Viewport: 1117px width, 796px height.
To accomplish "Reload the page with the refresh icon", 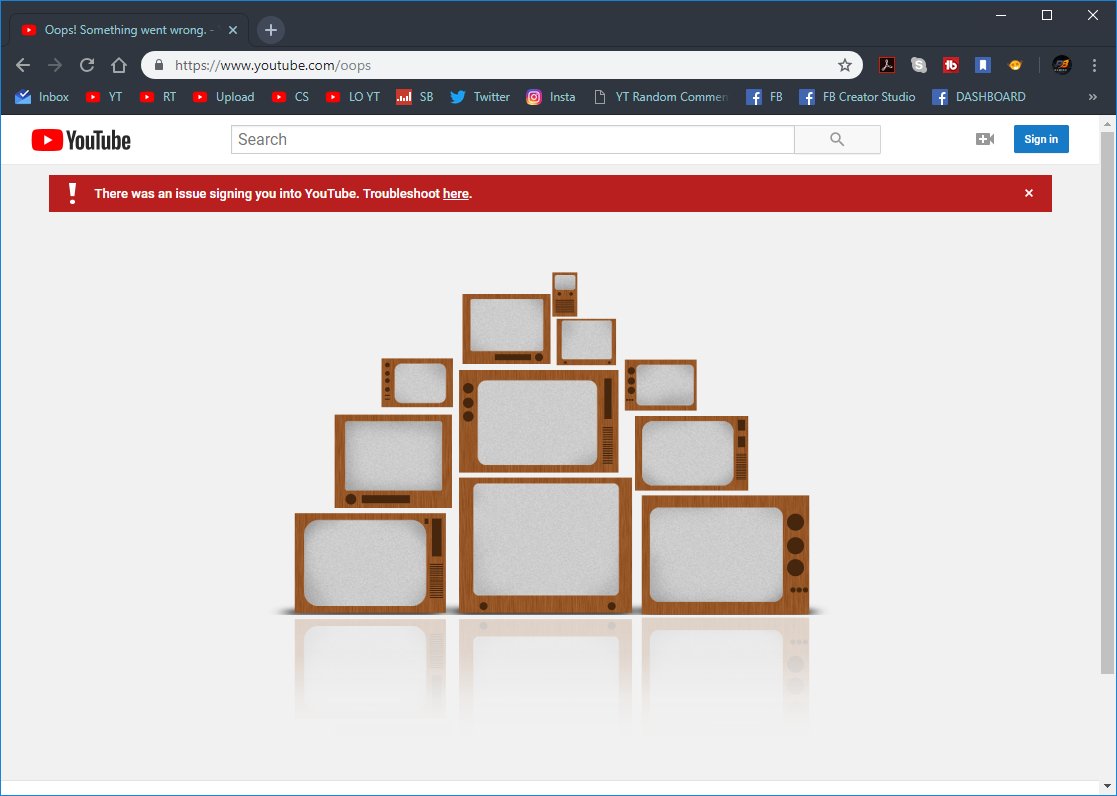I will [x=87, y=66].
